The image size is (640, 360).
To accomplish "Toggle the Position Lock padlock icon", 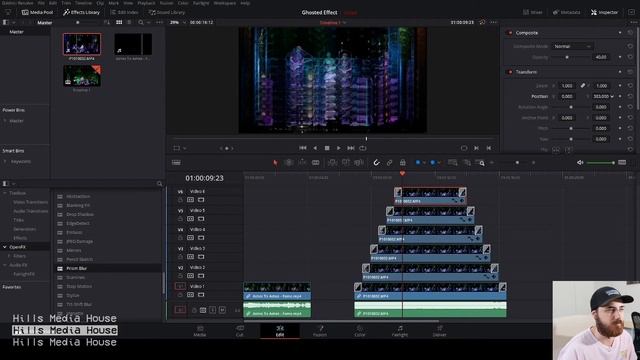I will [402, 162].
